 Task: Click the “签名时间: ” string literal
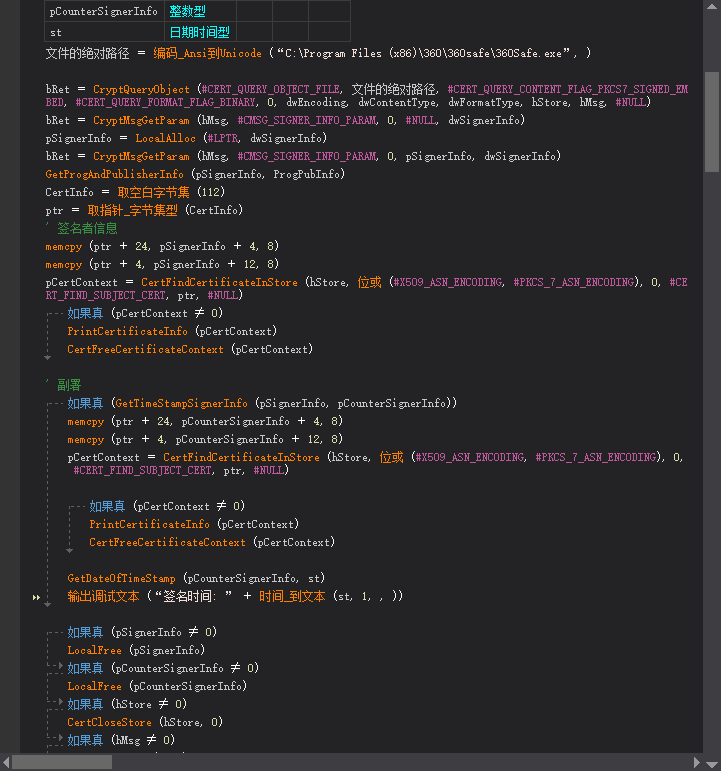pos(193,596)
